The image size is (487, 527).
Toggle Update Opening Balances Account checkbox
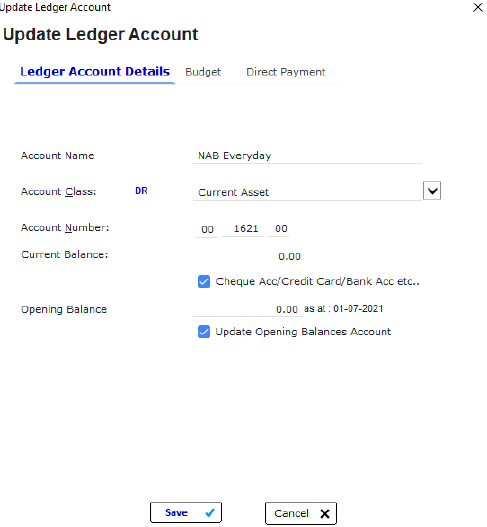click(204, 332)
